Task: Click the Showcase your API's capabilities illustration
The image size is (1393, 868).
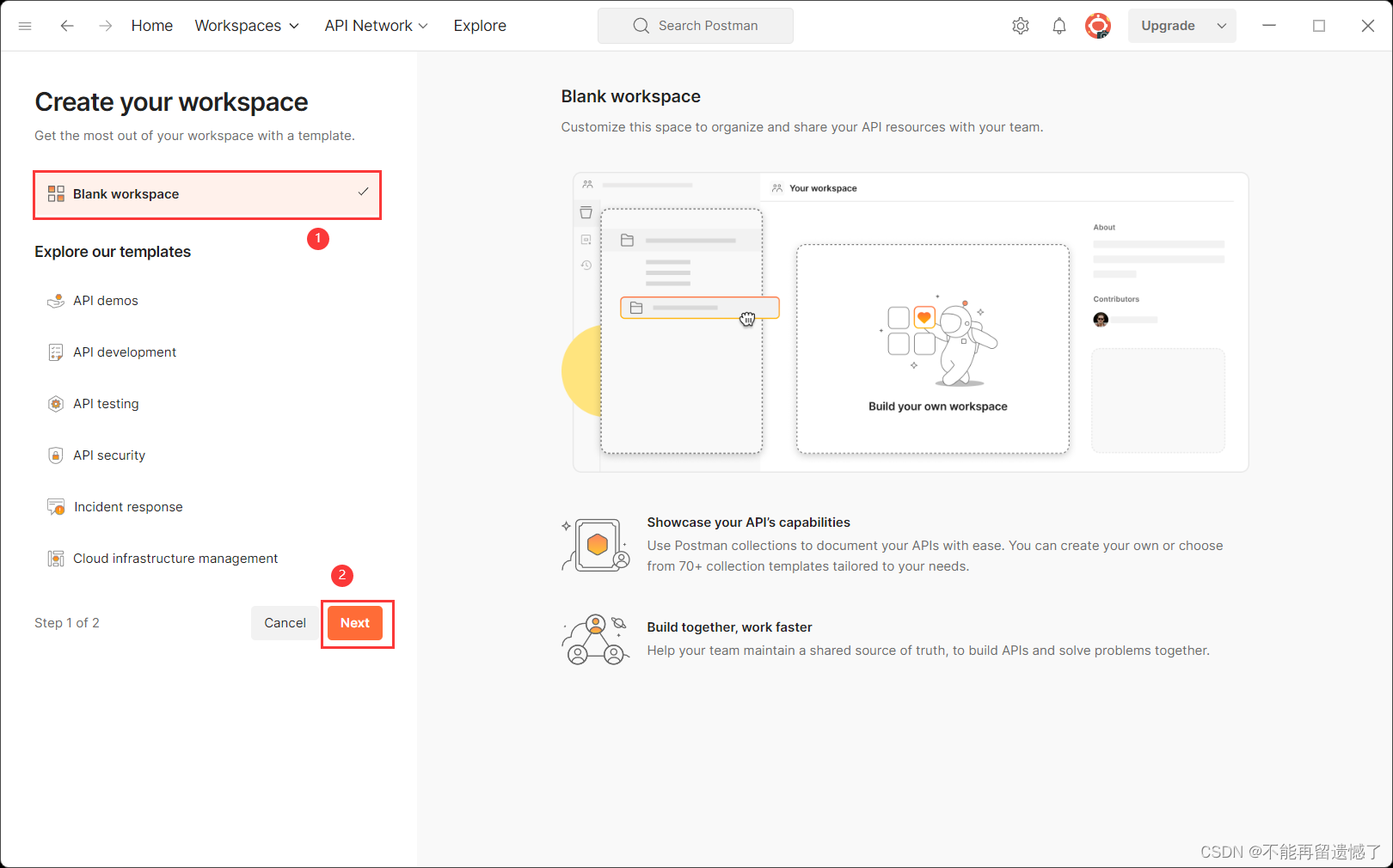Action: click(x=596, y=545)
